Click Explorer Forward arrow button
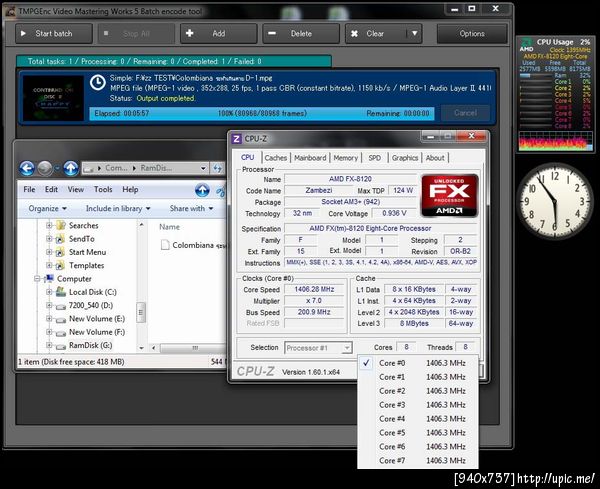Image resolution: width=600 pixels, height=489 pixels. pos(45,168)
